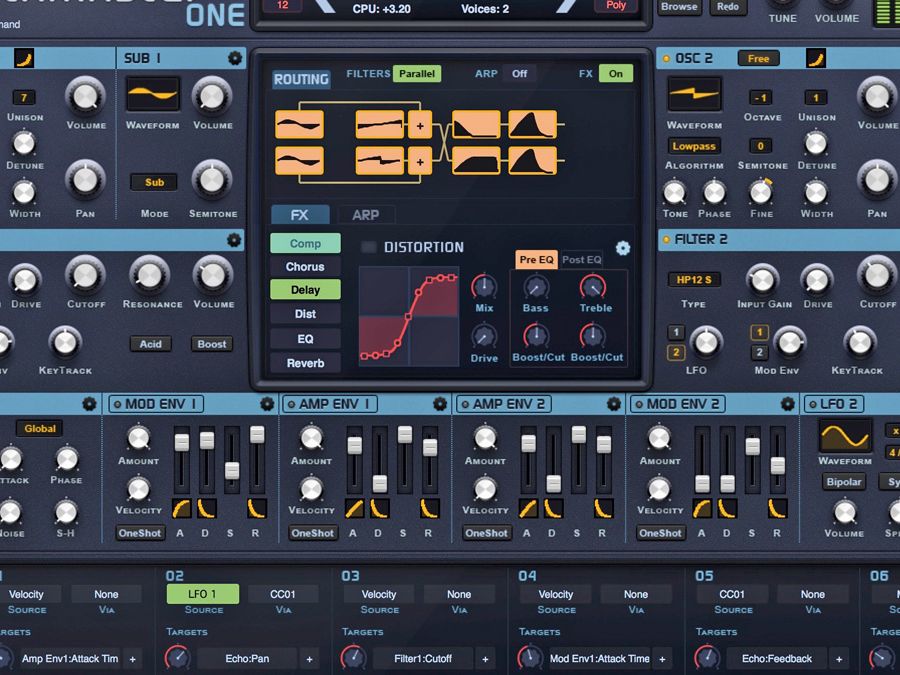Click the distortion Mix knob
The image size is (900, 675).
pyautogui.click(x=484, y=286)
